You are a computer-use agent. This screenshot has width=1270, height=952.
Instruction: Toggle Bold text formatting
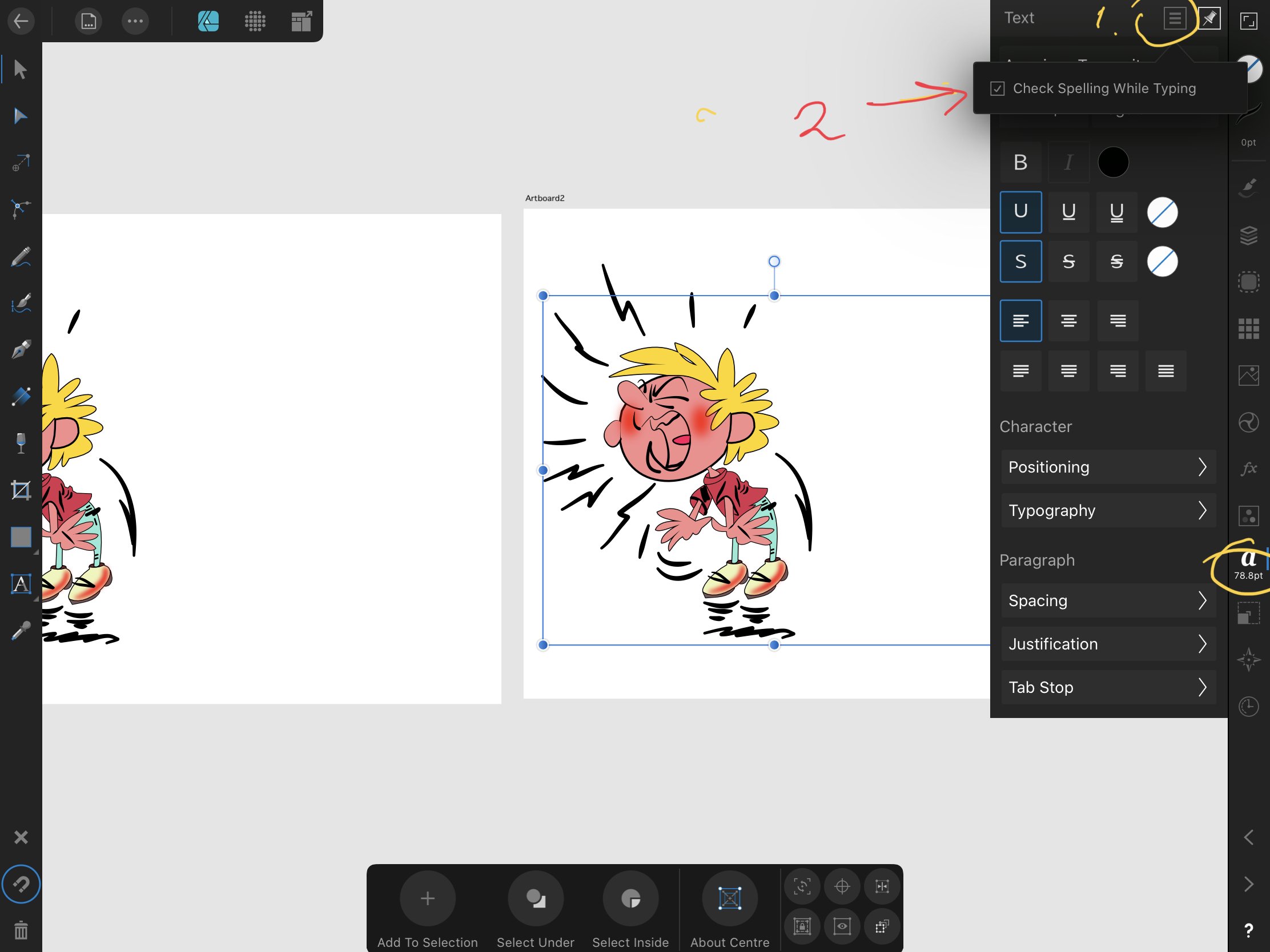click(x=1021, y=163)
